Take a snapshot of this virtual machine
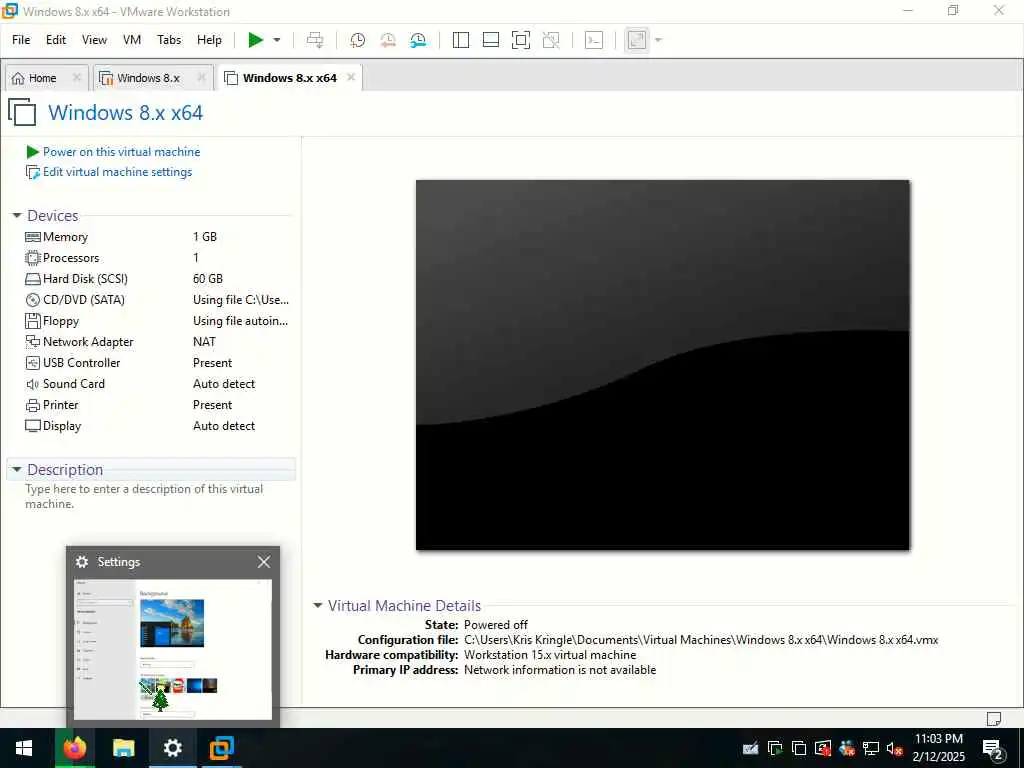Image resolution: width=1024 pixels, height=768 pixels. pos(357,40)
